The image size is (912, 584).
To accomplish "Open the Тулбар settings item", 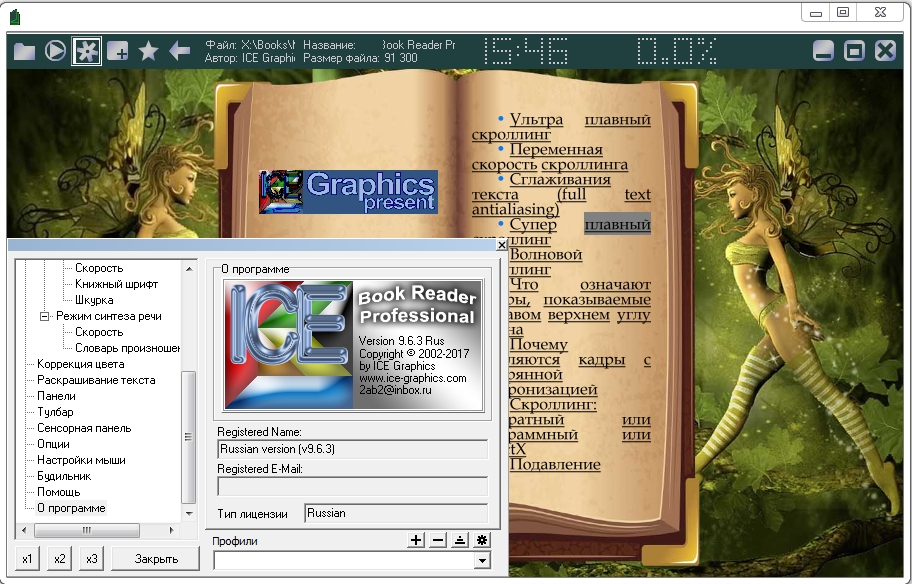I will pos(55,412).
